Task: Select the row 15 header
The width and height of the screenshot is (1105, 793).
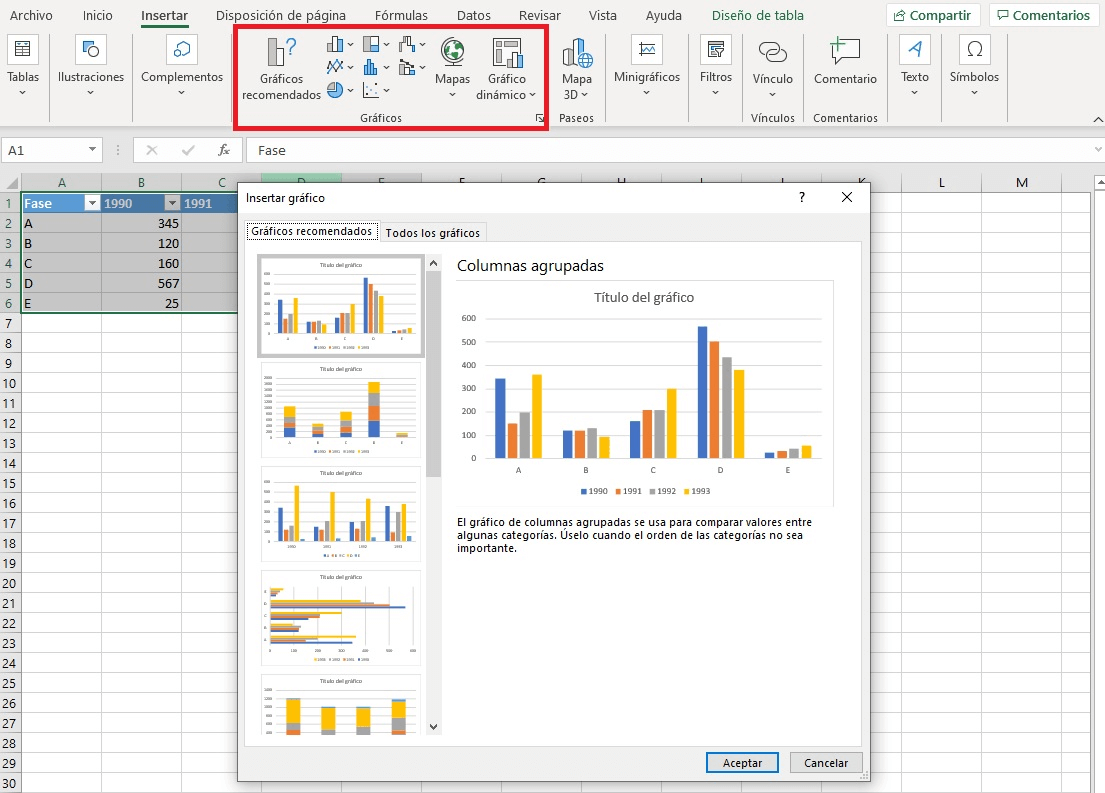Action: pyautogui.click(x=10, y=483)
